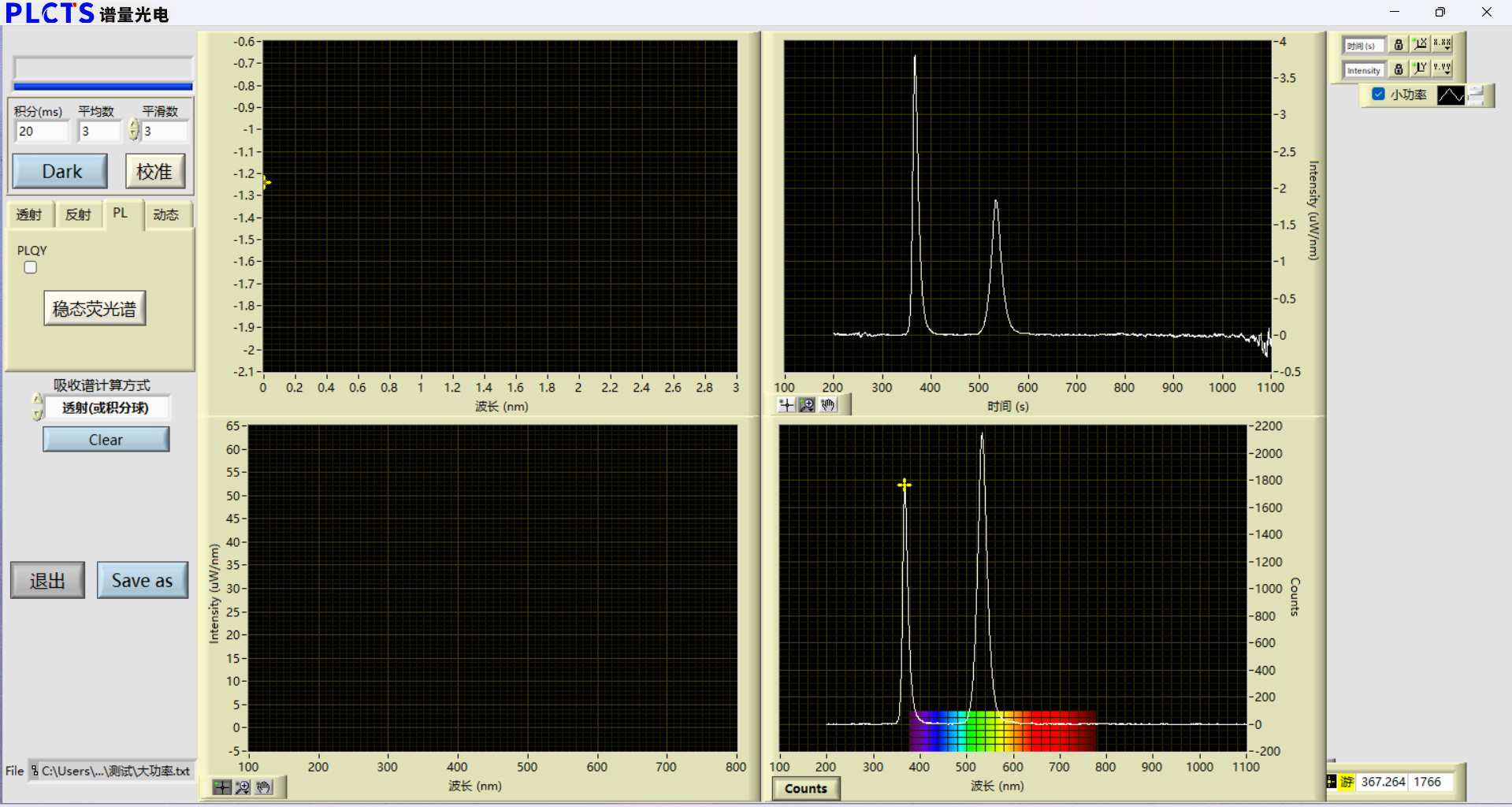Click the 小功率 plot line style swatch

coord(1451,95)
